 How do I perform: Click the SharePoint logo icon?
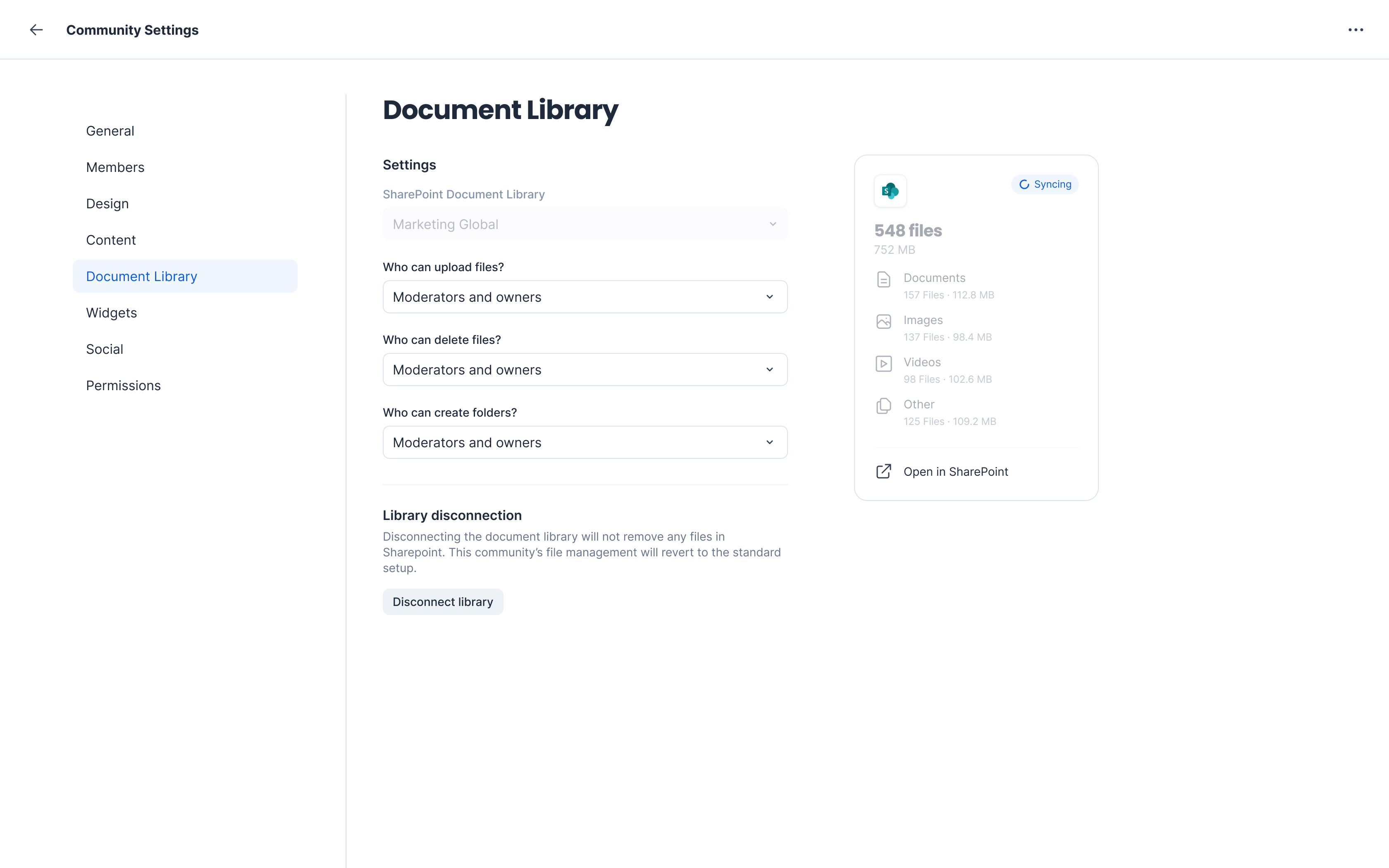coord(890,191)
